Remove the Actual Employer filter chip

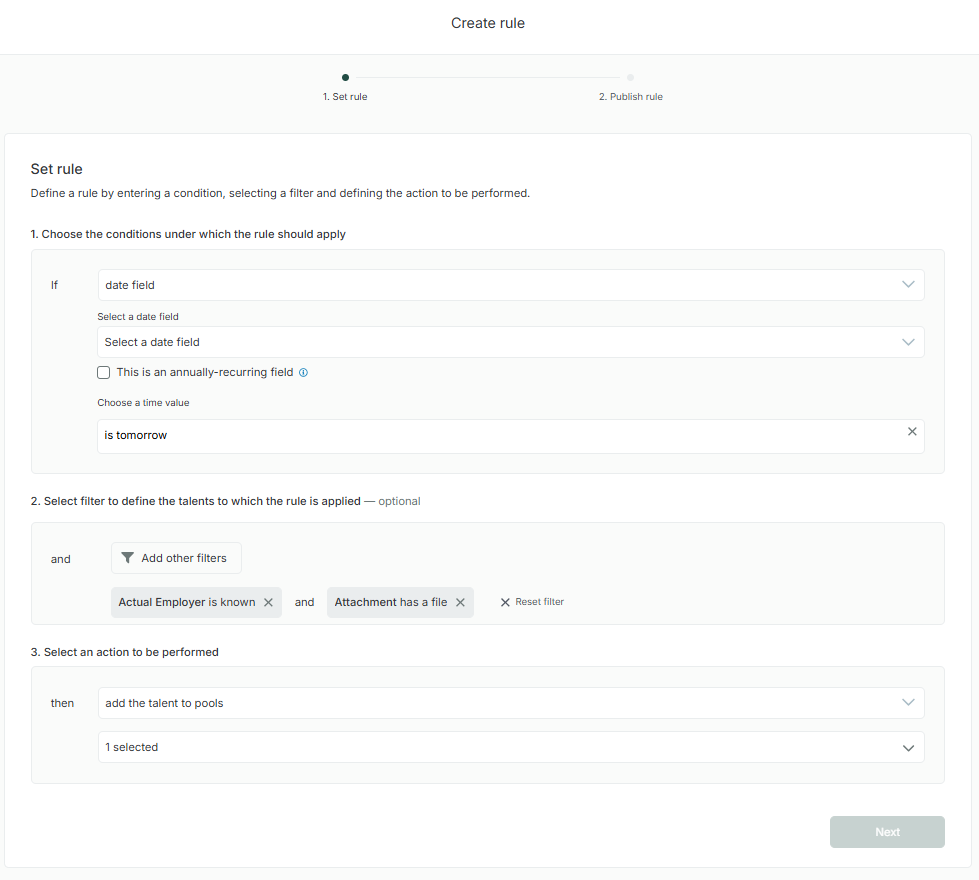point(268,603)
